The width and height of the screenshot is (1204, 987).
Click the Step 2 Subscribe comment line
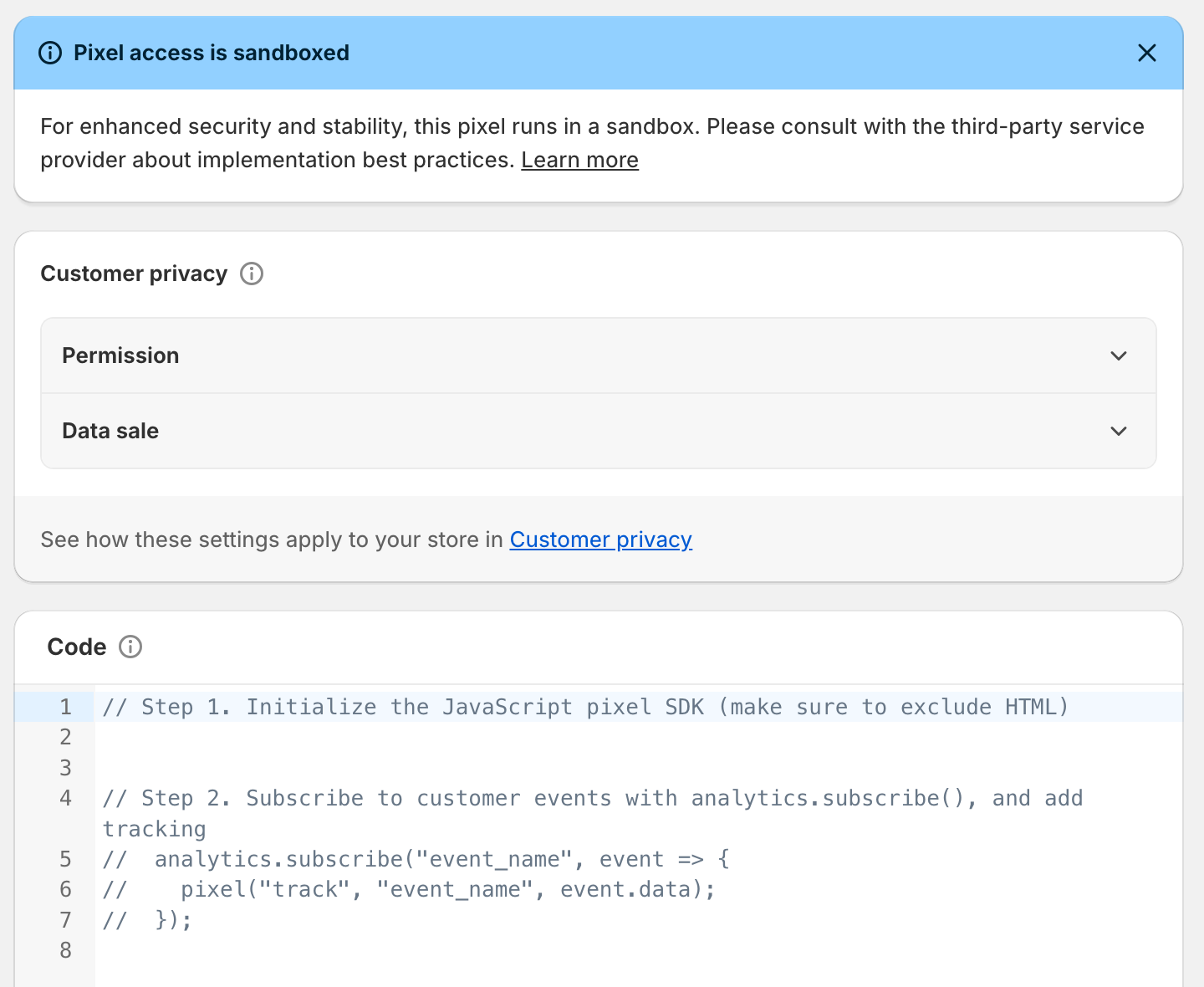point(593,813)
